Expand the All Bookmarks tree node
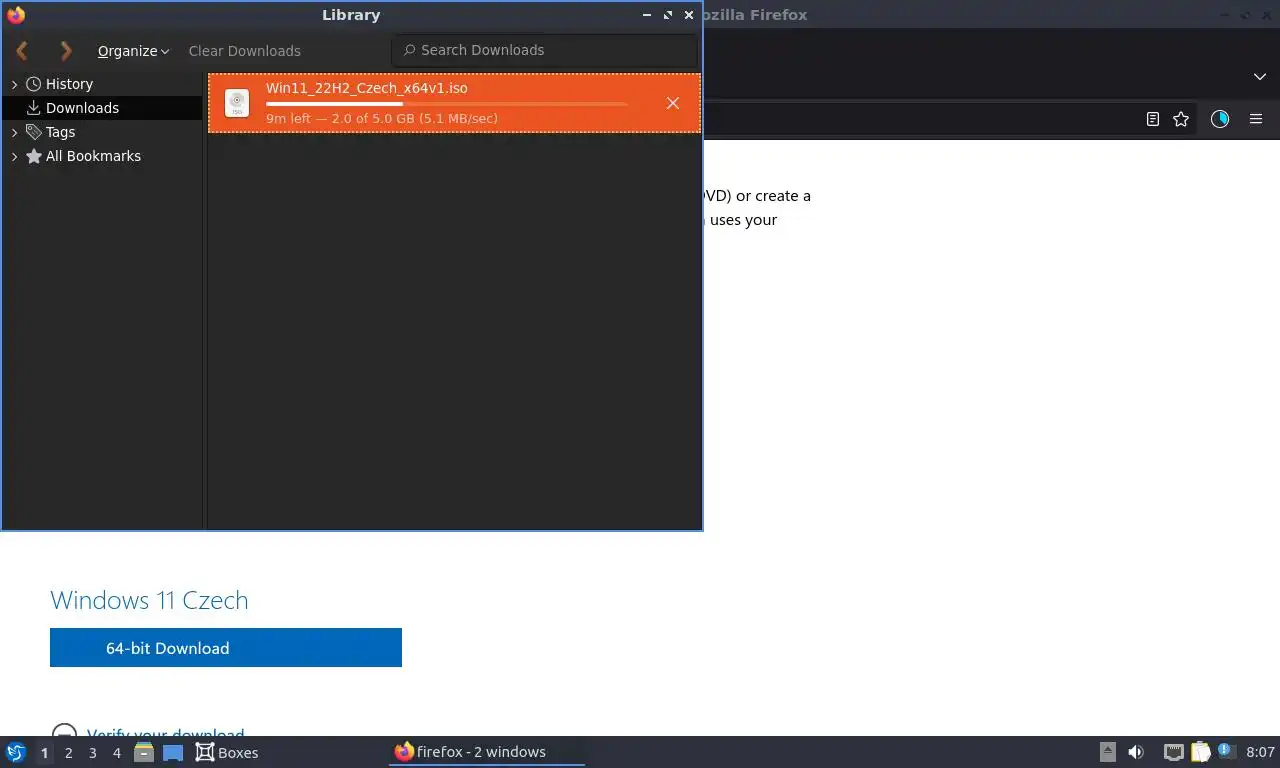 tap(14, 157)
